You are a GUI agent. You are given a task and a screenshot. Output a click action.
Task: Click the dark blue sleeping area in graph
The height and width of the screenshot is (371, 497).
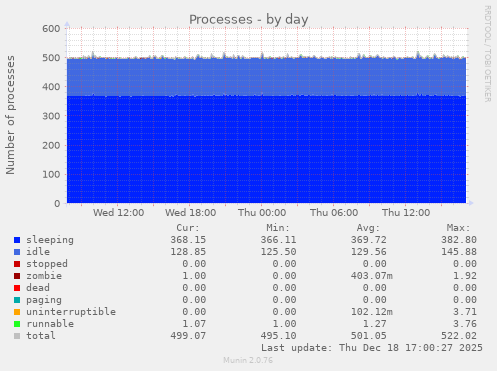[266, 149]
